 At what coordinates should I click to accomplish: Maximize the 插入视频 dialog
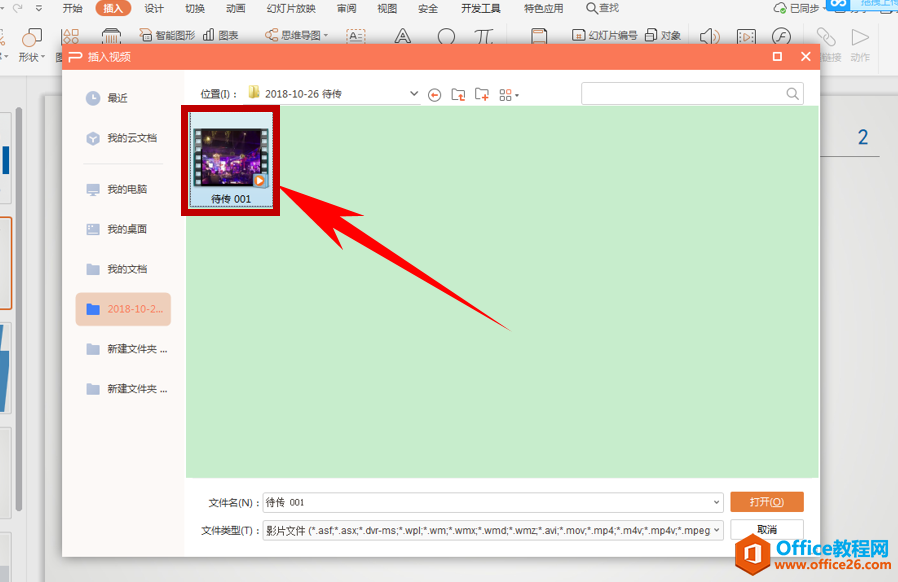777,56
